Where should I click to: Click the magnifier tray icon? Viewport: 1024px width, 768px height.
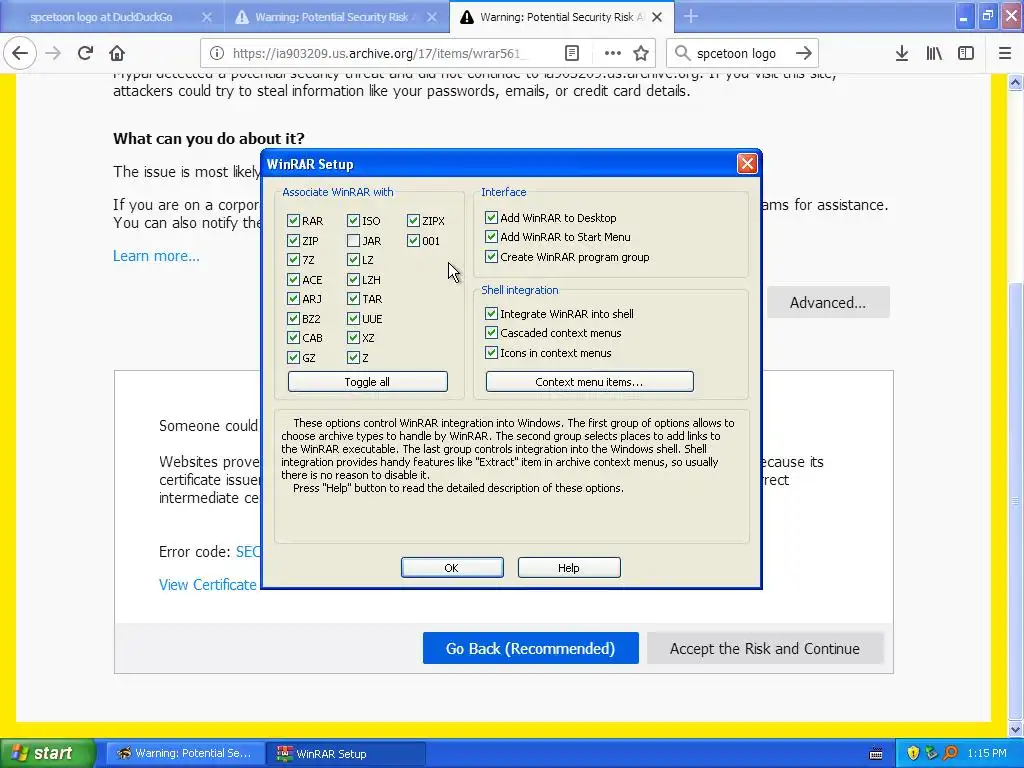(951, 754)
